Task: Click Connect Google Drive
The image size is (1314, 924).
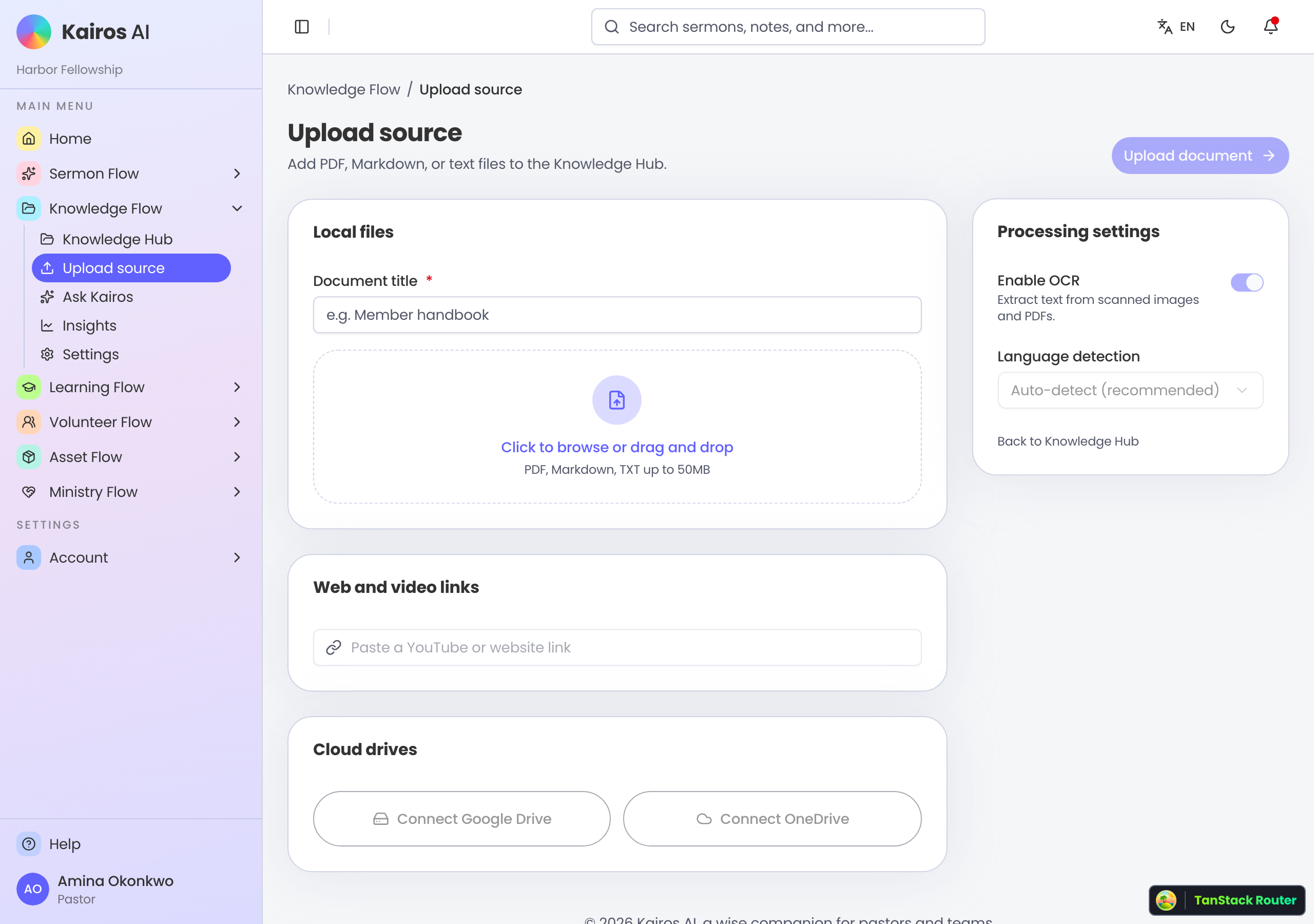Action: (x=462, y=819)
